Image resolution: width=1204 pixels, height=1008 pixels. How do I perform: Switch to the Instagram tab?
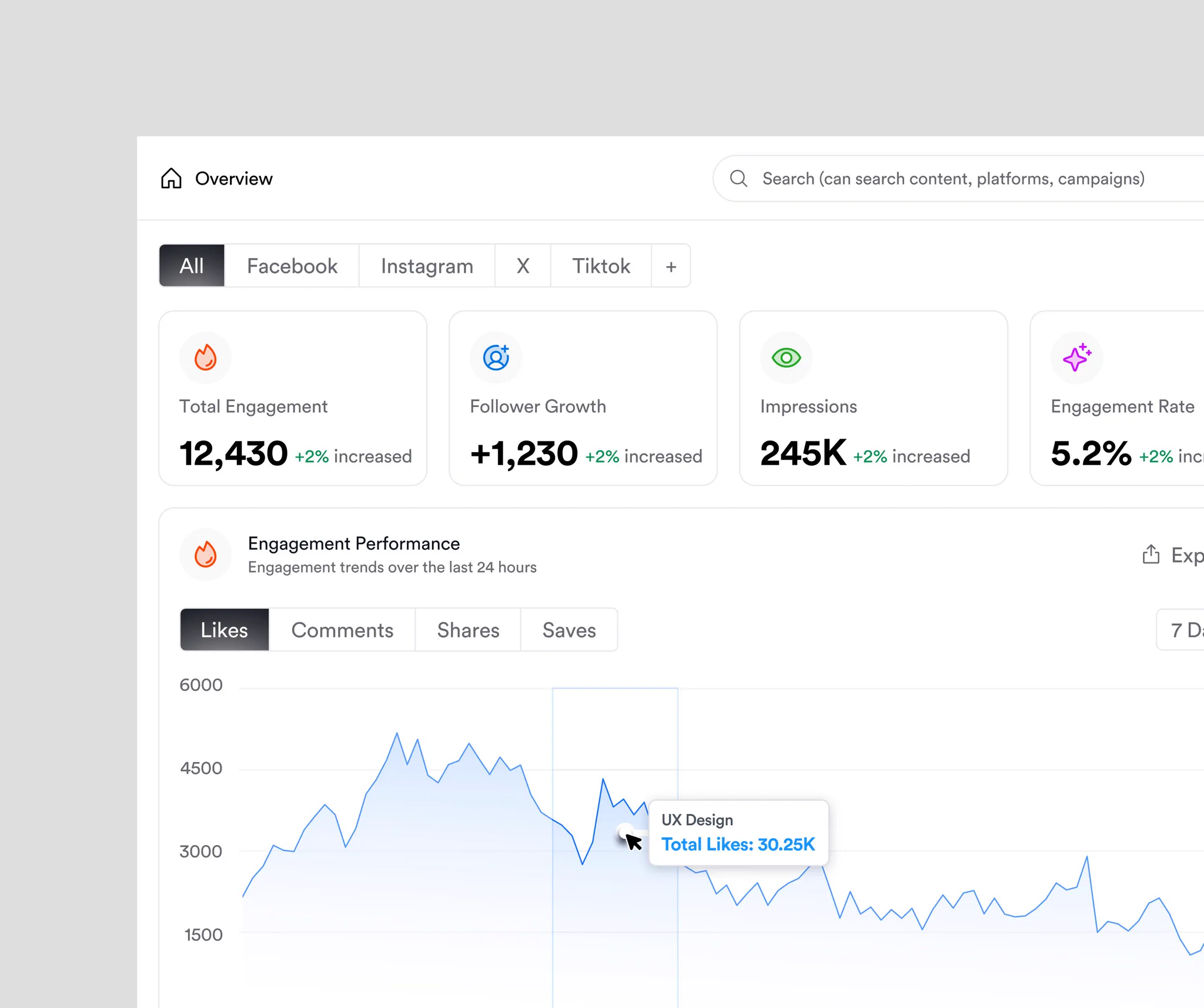[x=427, y=266]
